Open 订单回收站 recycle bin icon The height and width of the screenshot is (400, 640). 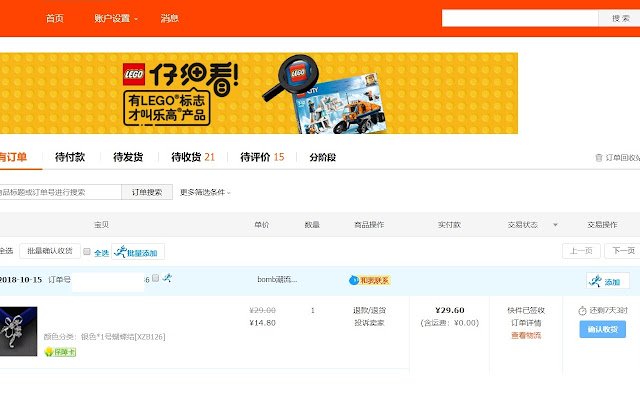click(599, 158)
